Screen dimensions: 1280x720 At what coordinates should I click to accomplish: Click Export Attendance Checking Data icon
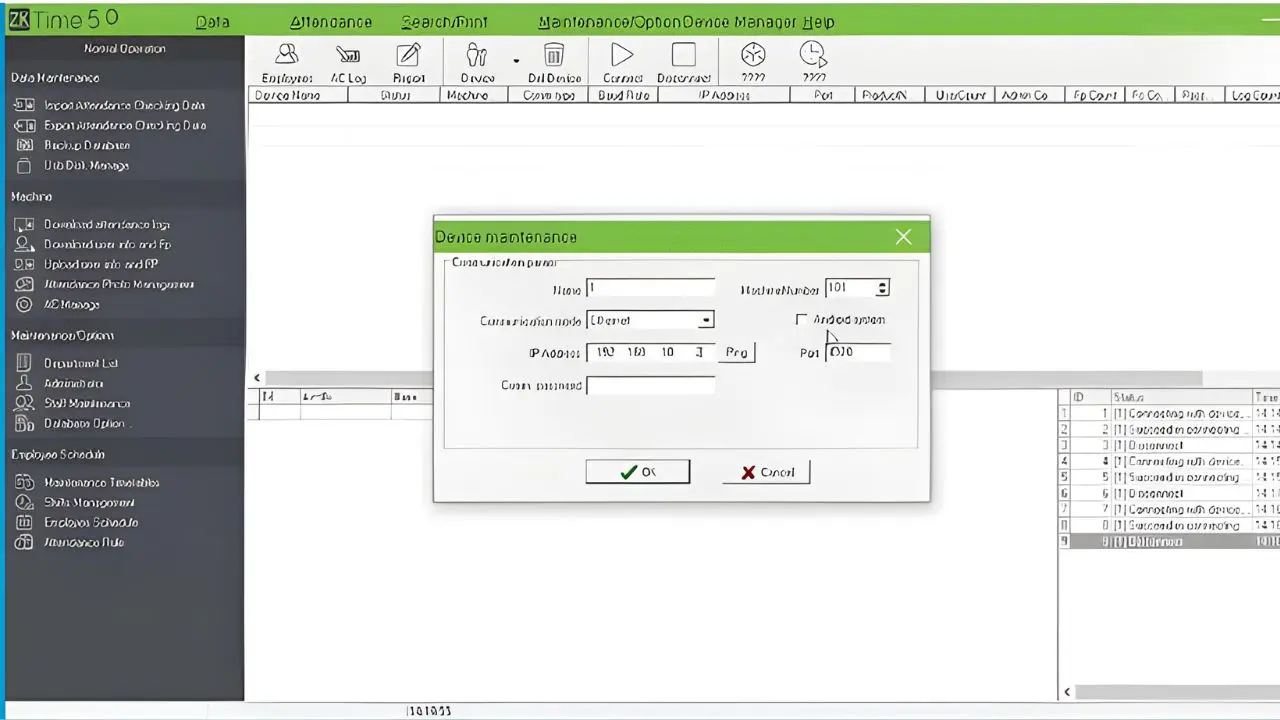(x=25, y=125)
